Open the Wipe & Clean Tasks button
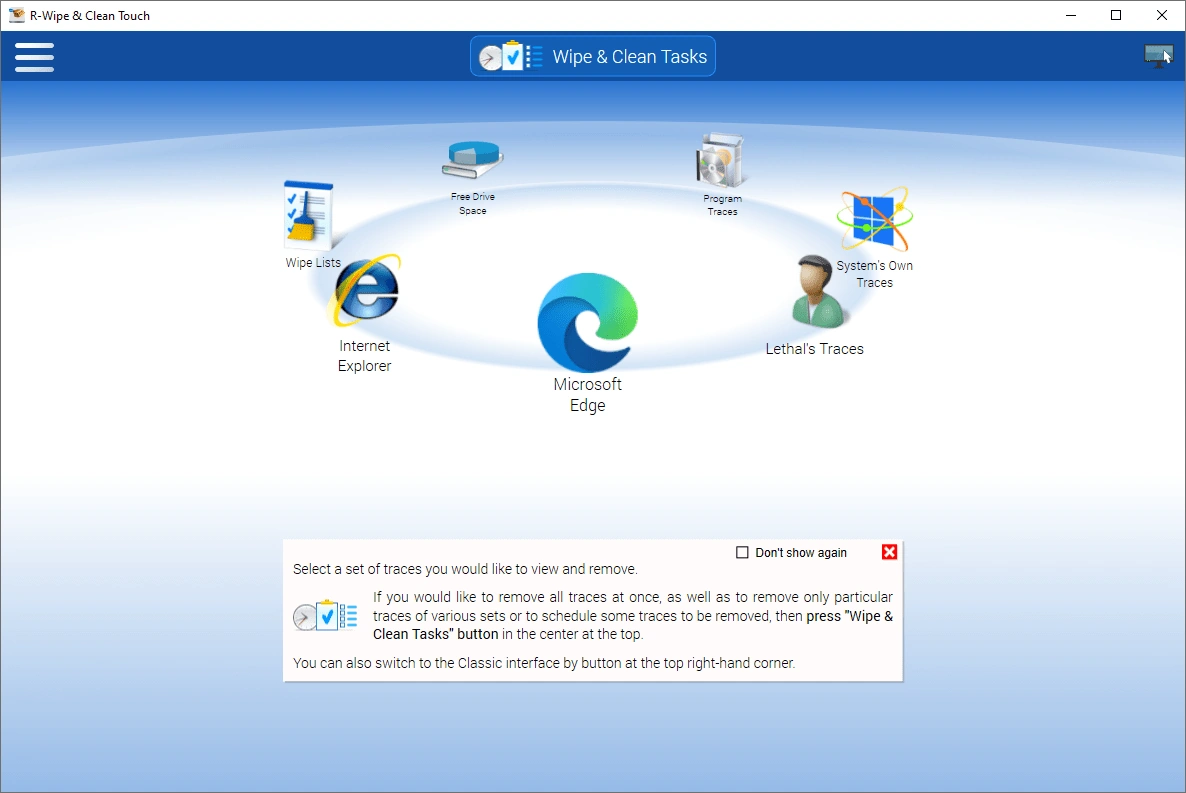This screenshot has height=793, width=1186. [x=592, y=56]
